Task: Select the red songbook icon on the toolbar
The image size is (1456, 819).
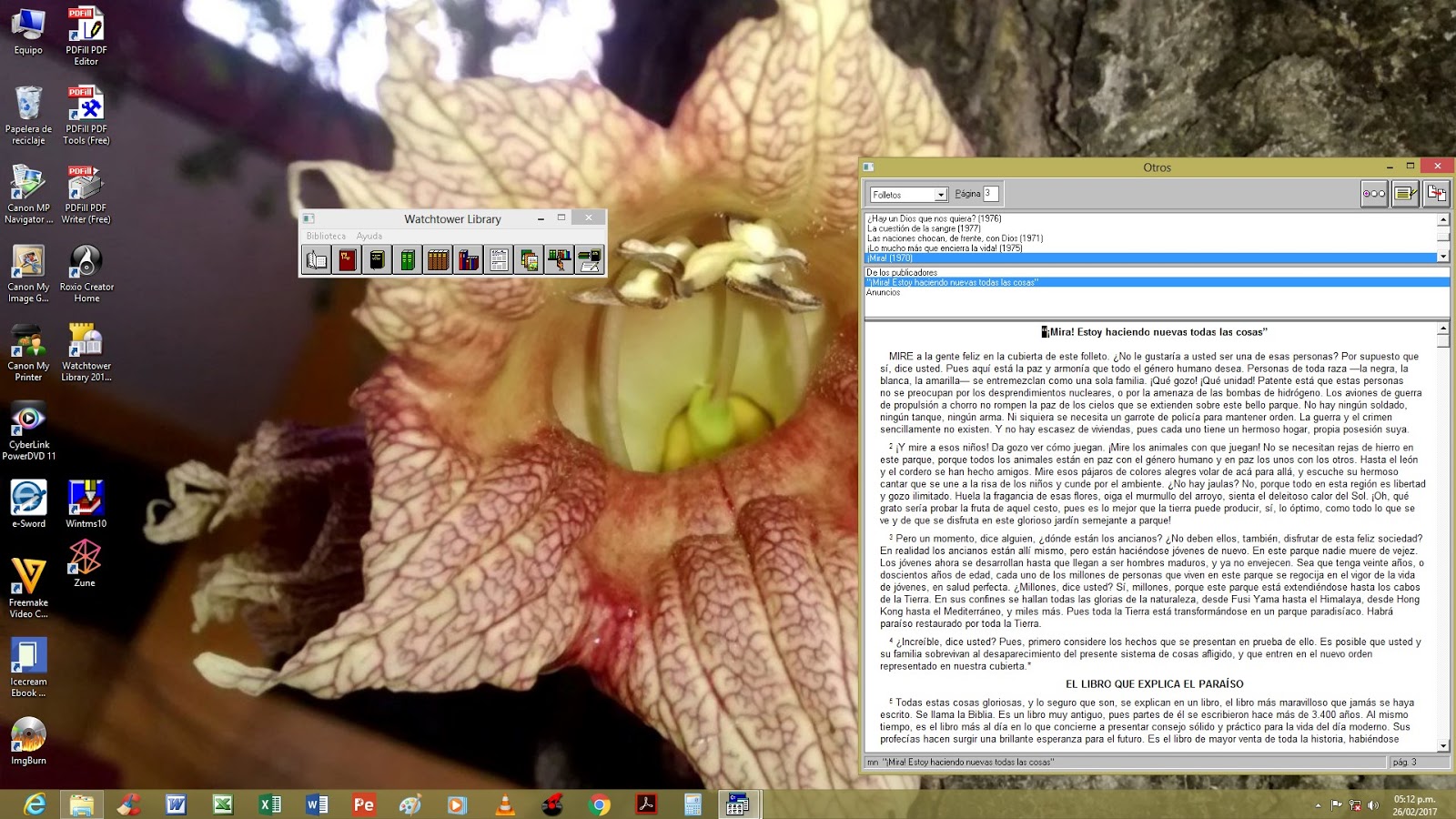Action: (347, 259)
